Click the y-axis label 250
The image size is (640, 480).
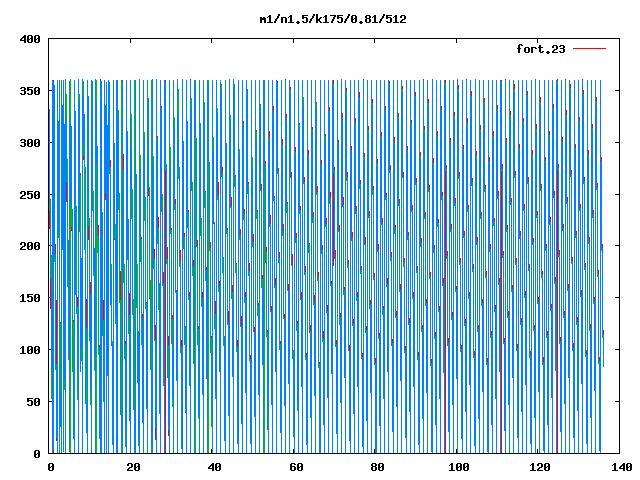point(30,195)
